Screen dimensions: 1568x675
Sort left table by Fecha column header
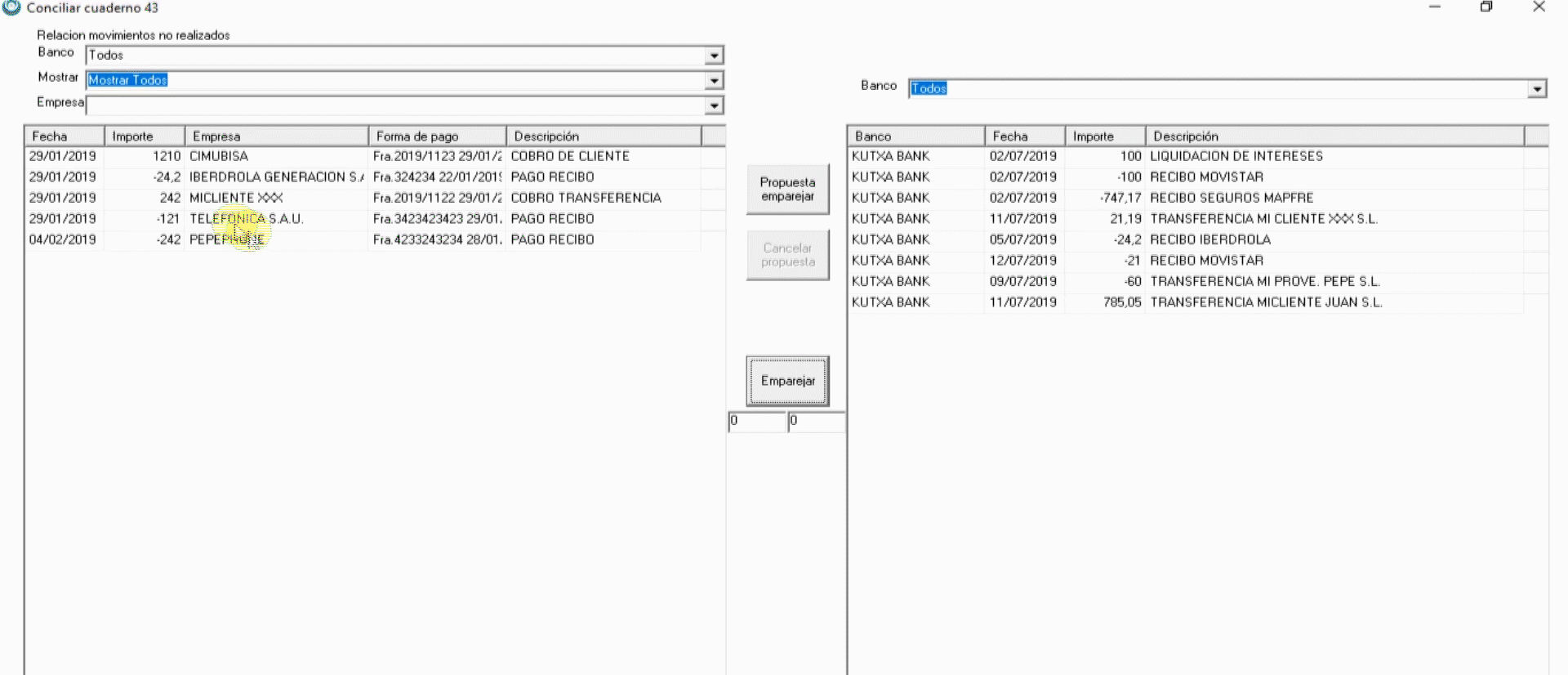[x=64, y=136]
